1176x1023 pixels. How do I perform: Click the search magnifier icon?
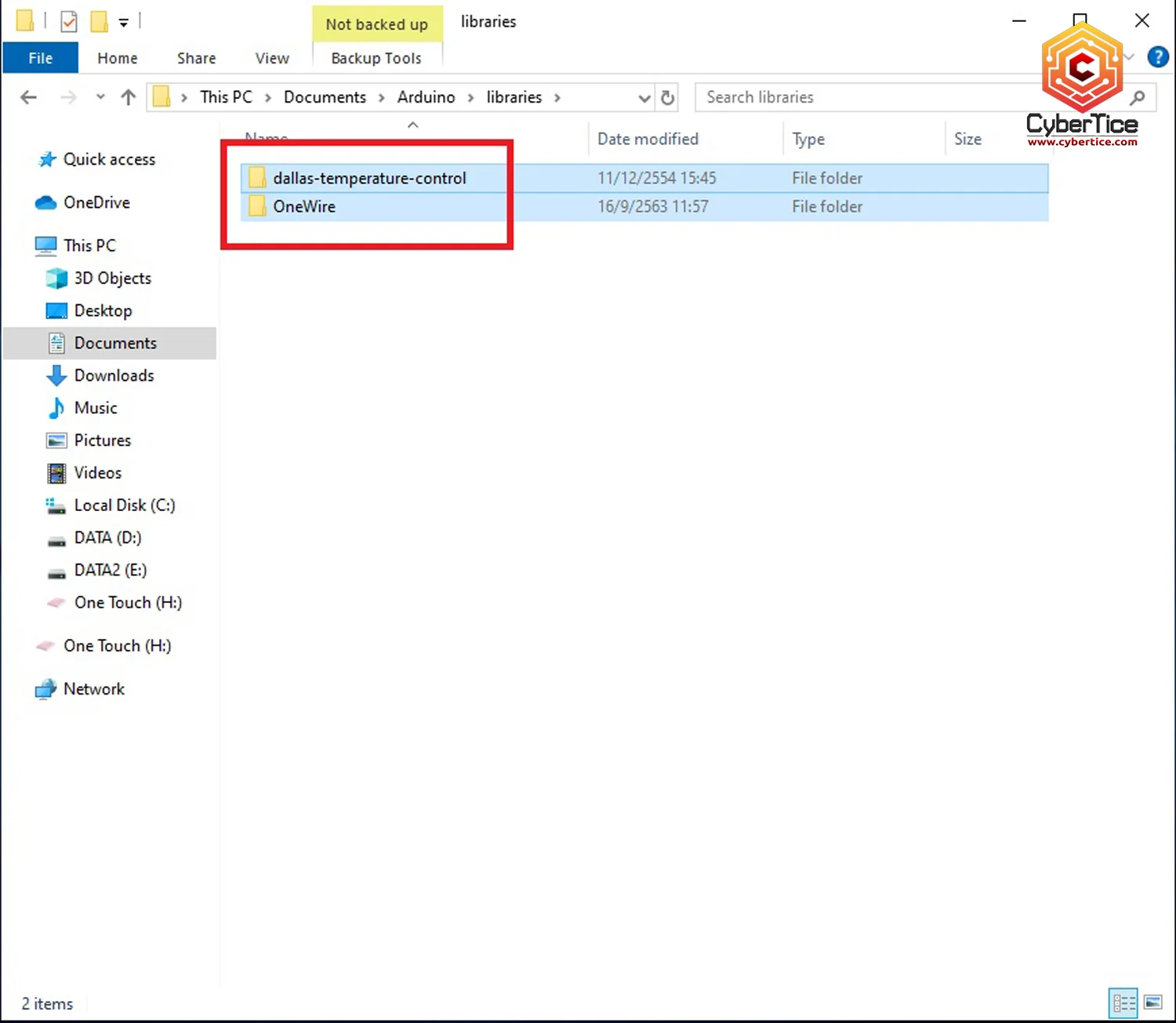coord(1137,98)
